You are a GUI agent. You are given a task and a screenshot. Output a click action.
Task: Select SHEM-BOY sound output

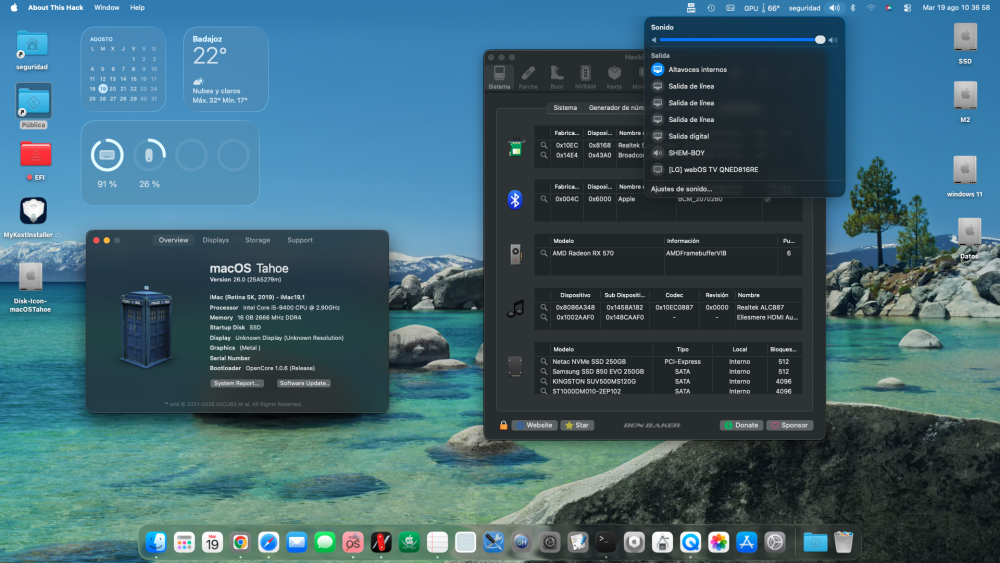pos(744,153)
